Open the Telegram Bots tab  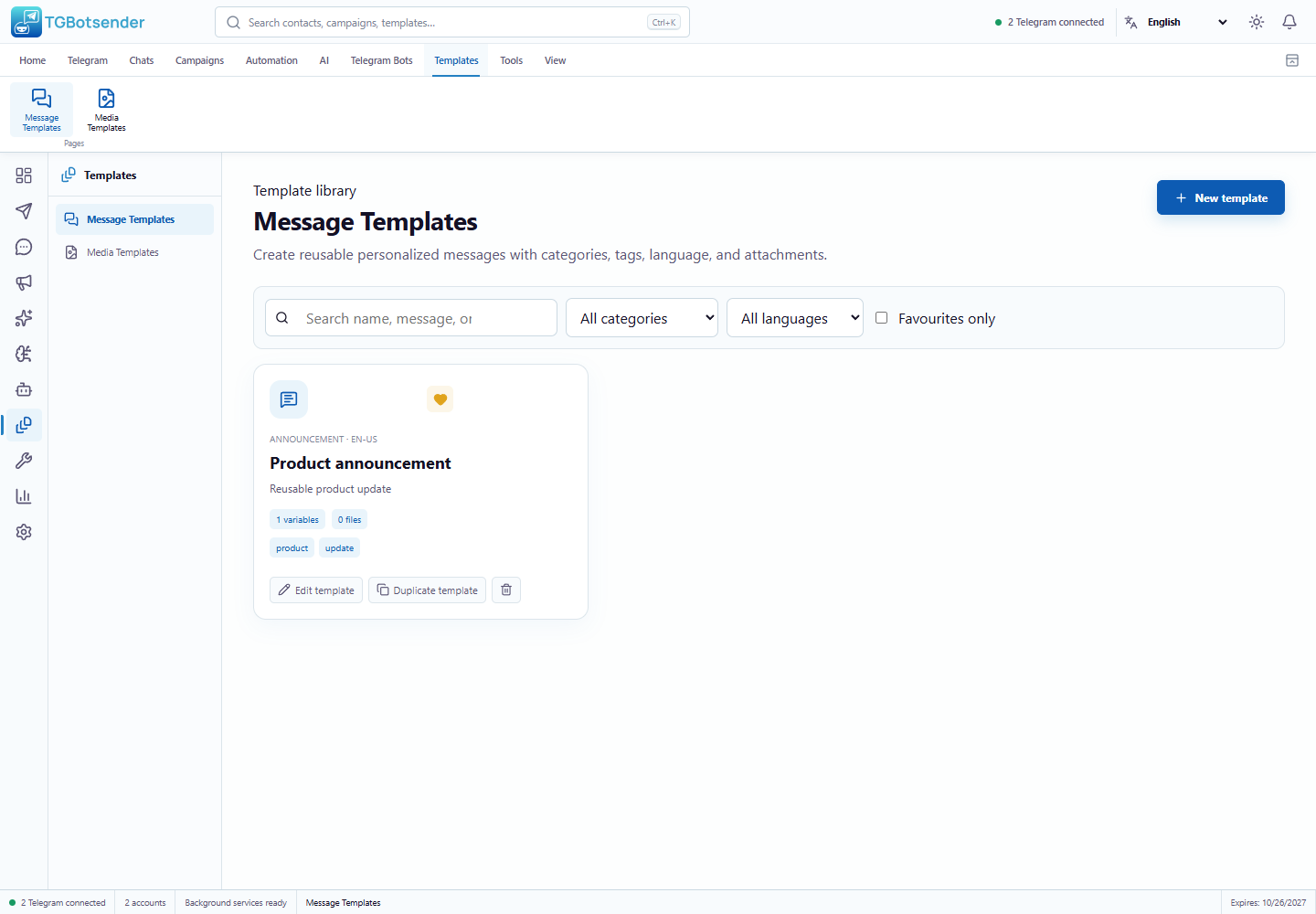(x=382, y=60)
